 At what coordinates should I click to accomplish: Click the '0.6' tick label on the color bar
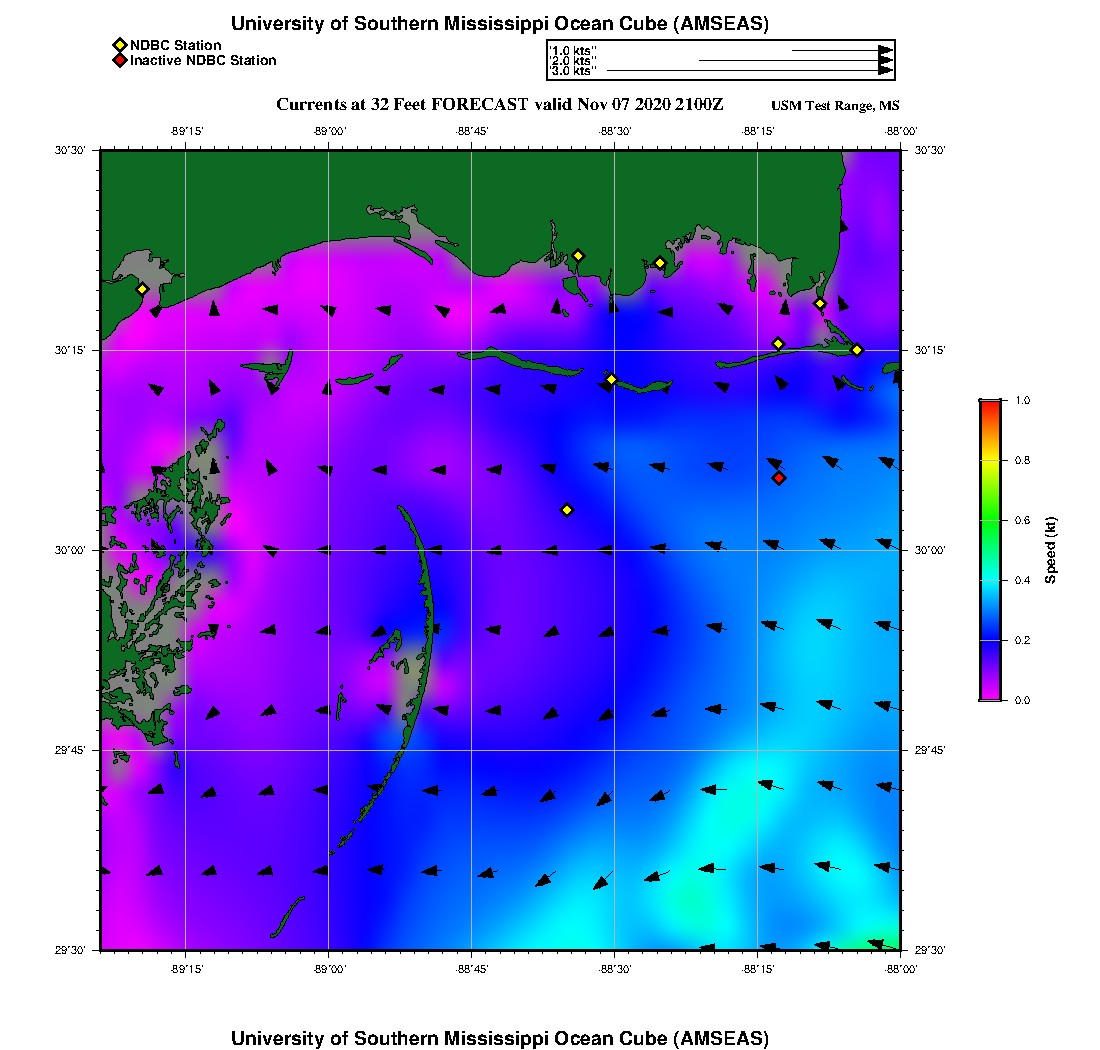pyautogui.click(x=1022, y=520)
